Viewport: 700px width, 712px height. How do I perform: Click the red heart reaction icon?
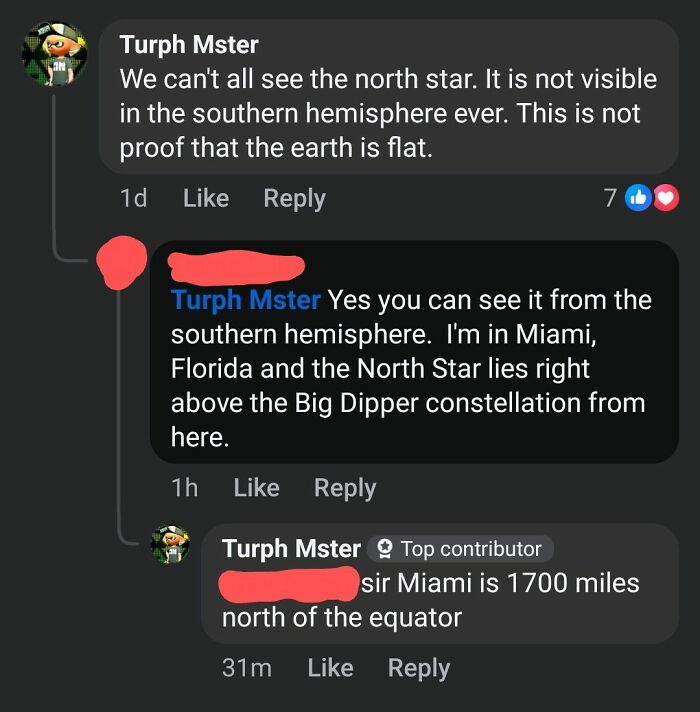tap(664, 199)
